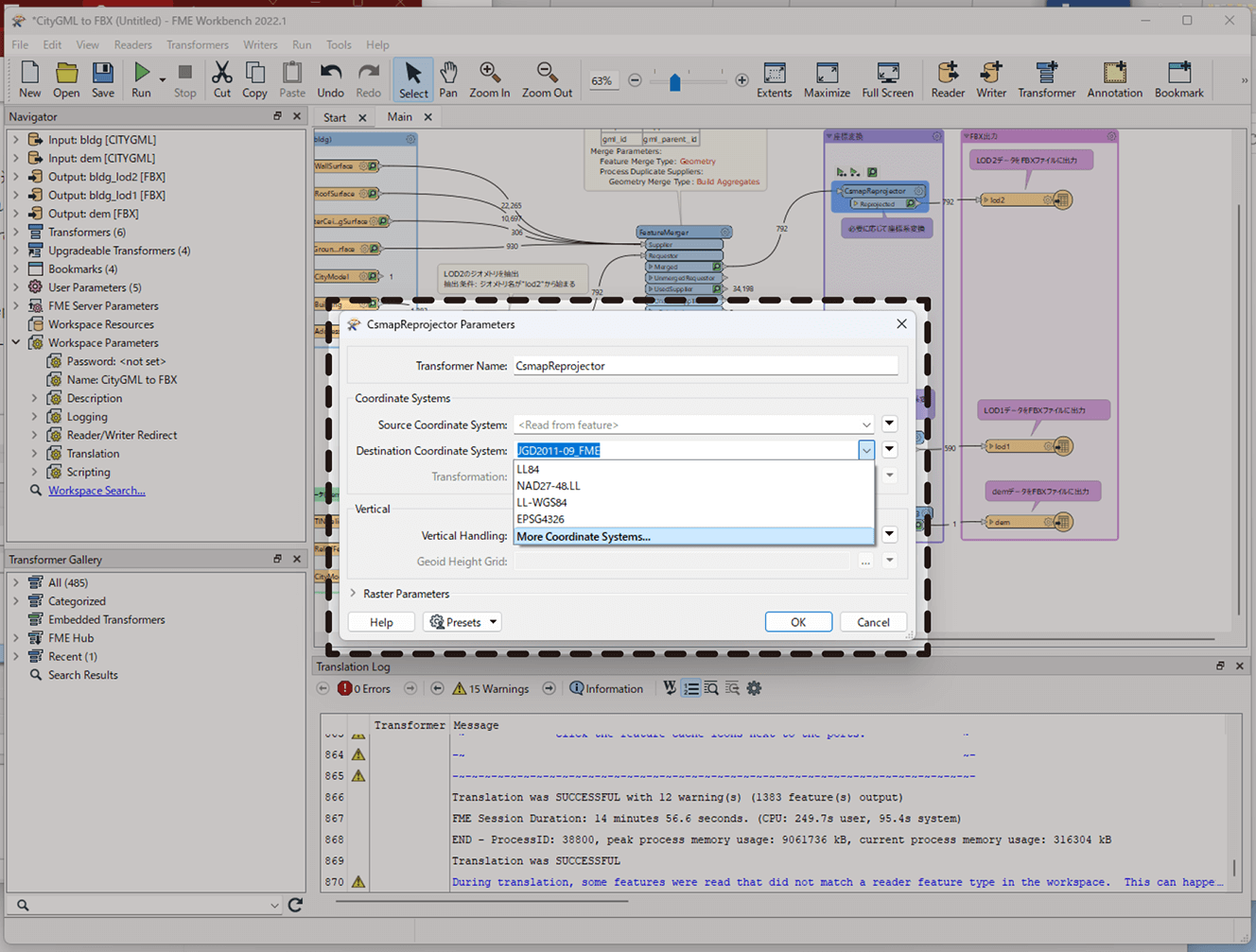
Task: Click the Maximize canvas toolbar icon
Action: point(827,79)
